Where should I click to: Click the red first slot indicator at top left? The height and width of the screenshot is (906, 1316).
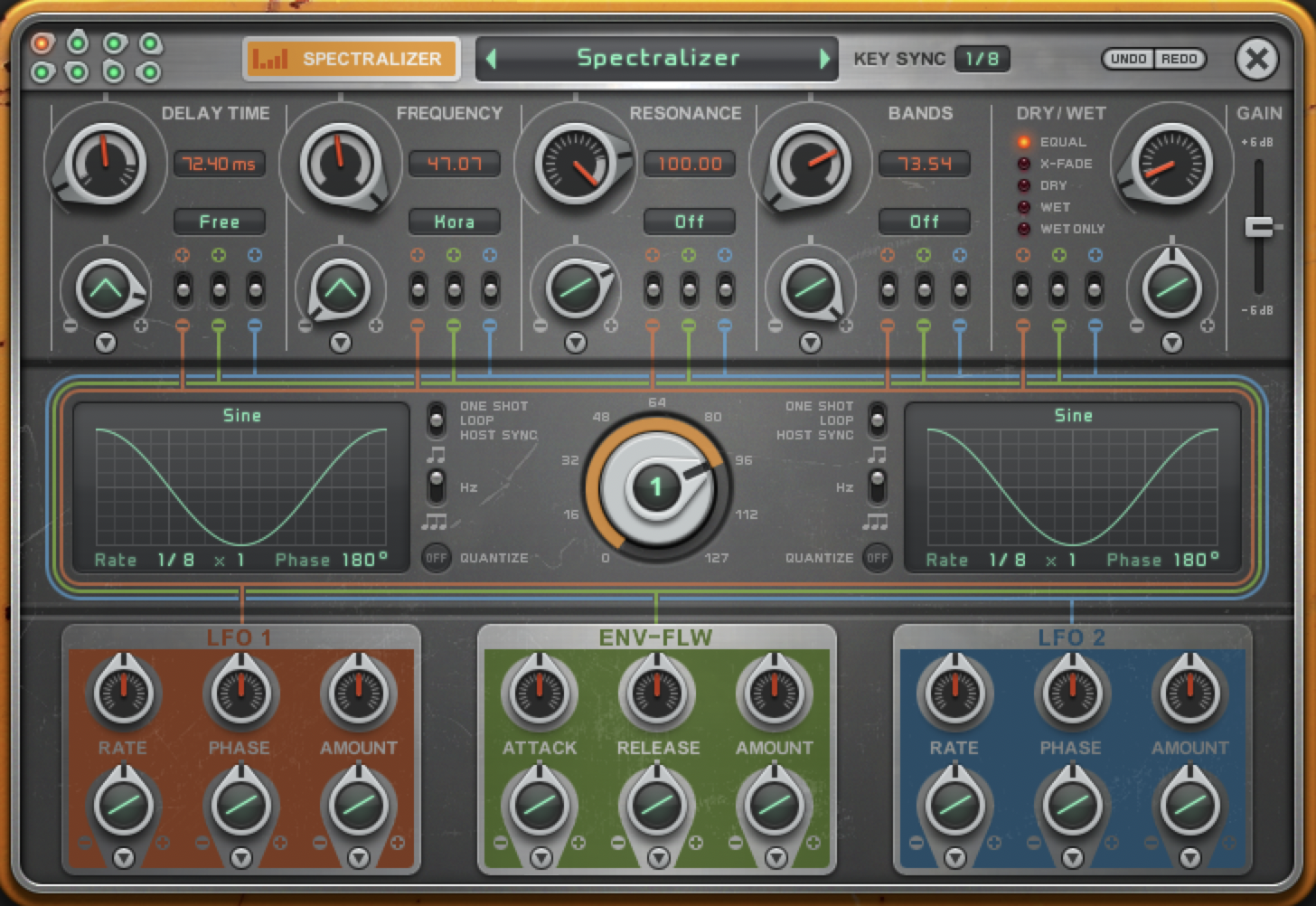pyautogui.click(x=42, y=43)
